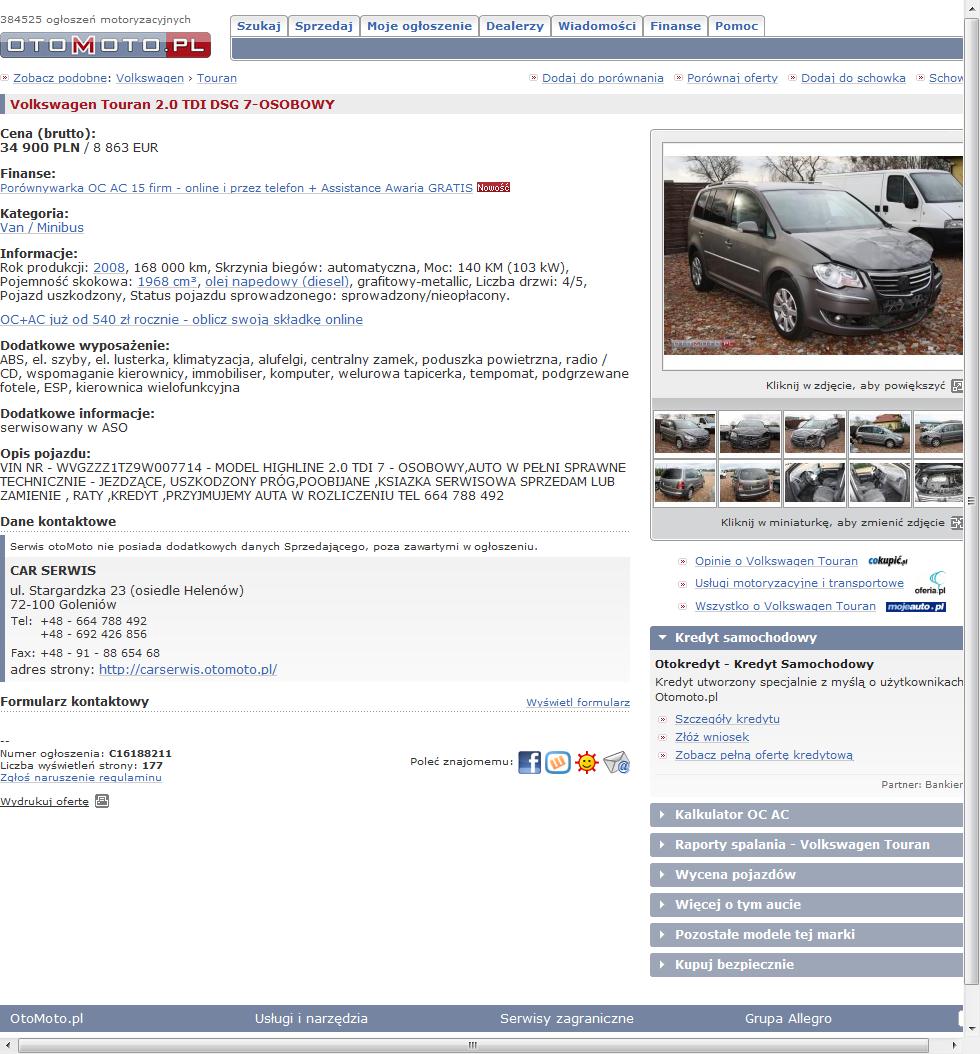980x1054 pixels.
Task: Click Porównaj oferty link
Action: 732,78
